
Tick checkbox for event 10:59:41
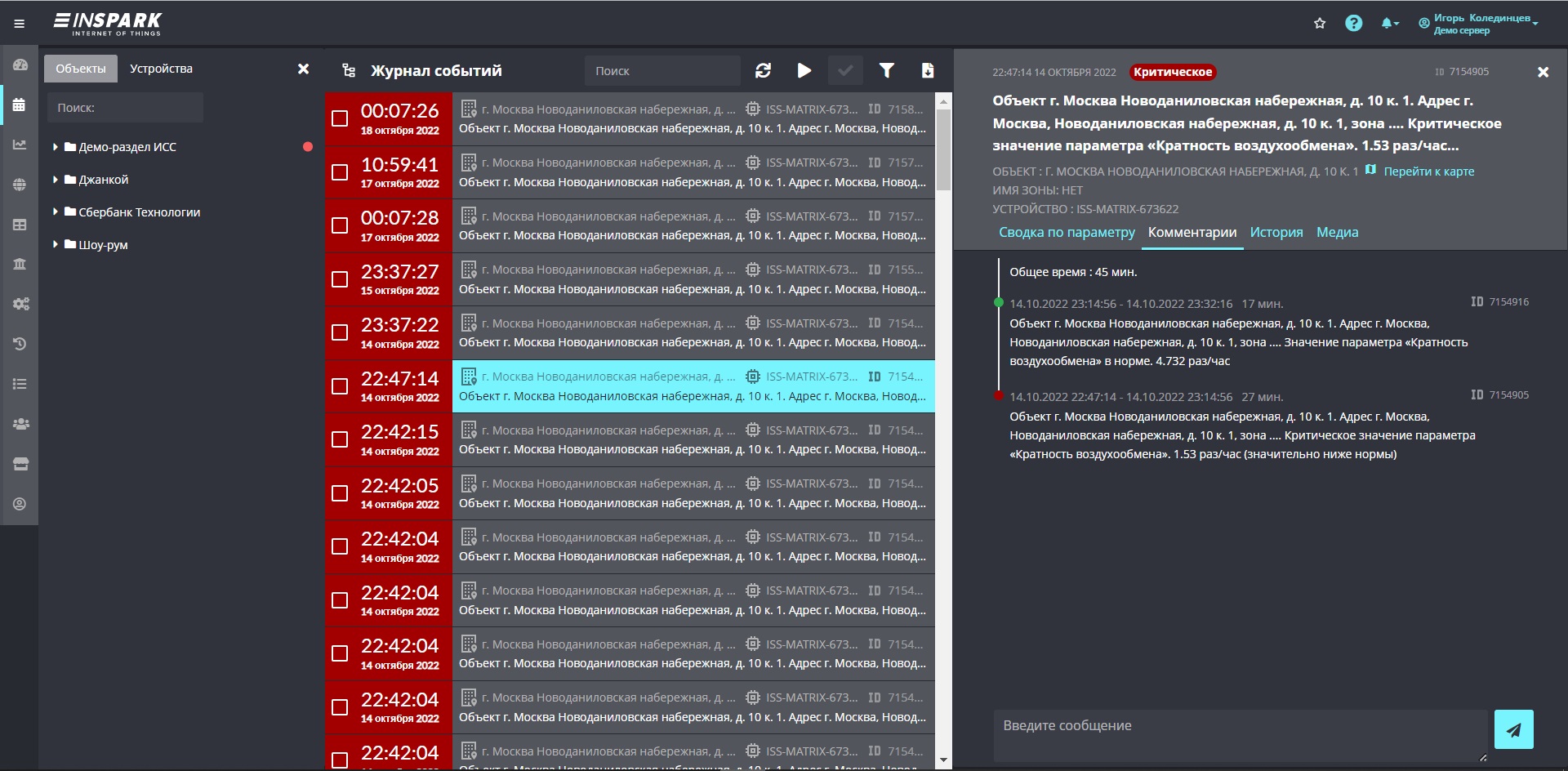coord(340,172)
